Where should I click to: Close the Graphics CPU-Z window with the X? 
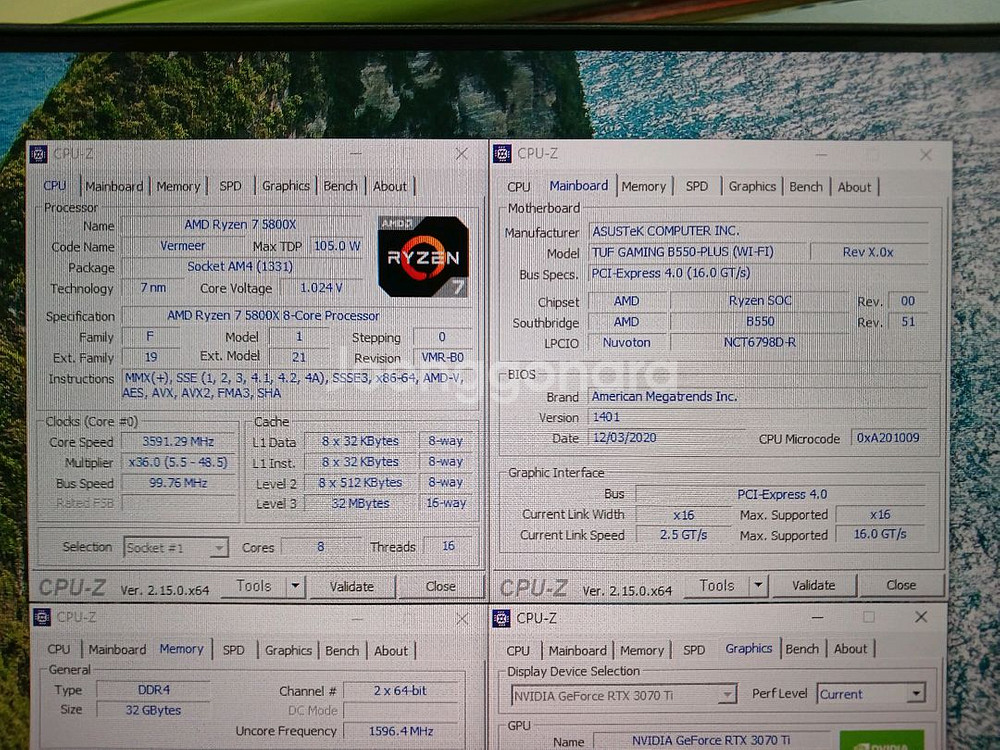(x=921, y=617)
